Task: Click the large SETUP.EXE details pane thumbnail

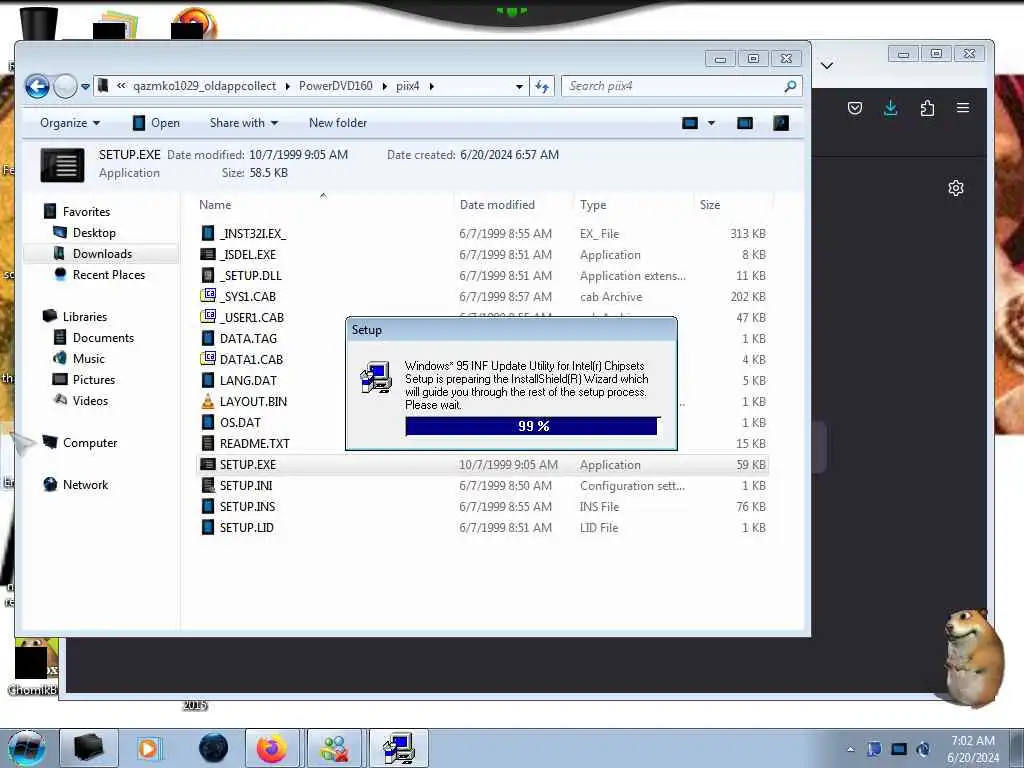Action: (62, 165)
